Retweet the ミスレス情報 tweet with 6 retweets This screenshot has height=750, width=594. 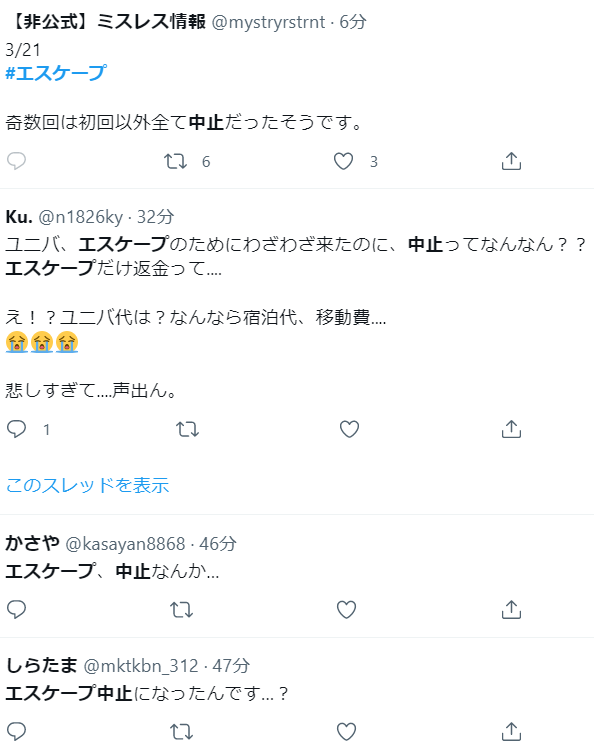click(x=176, y=161)
